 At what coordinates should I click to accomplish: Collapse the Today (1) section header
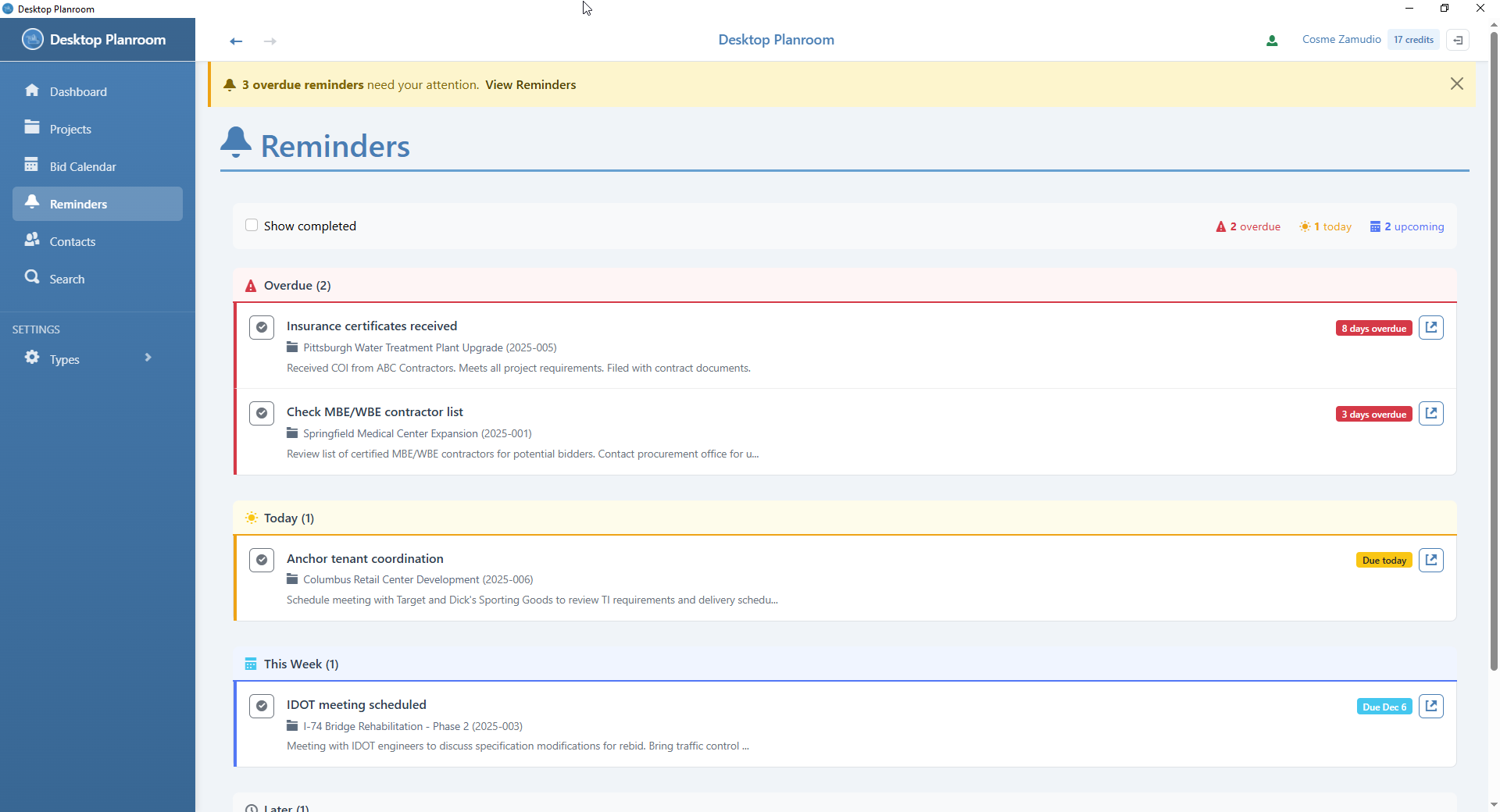coord(288,518)
